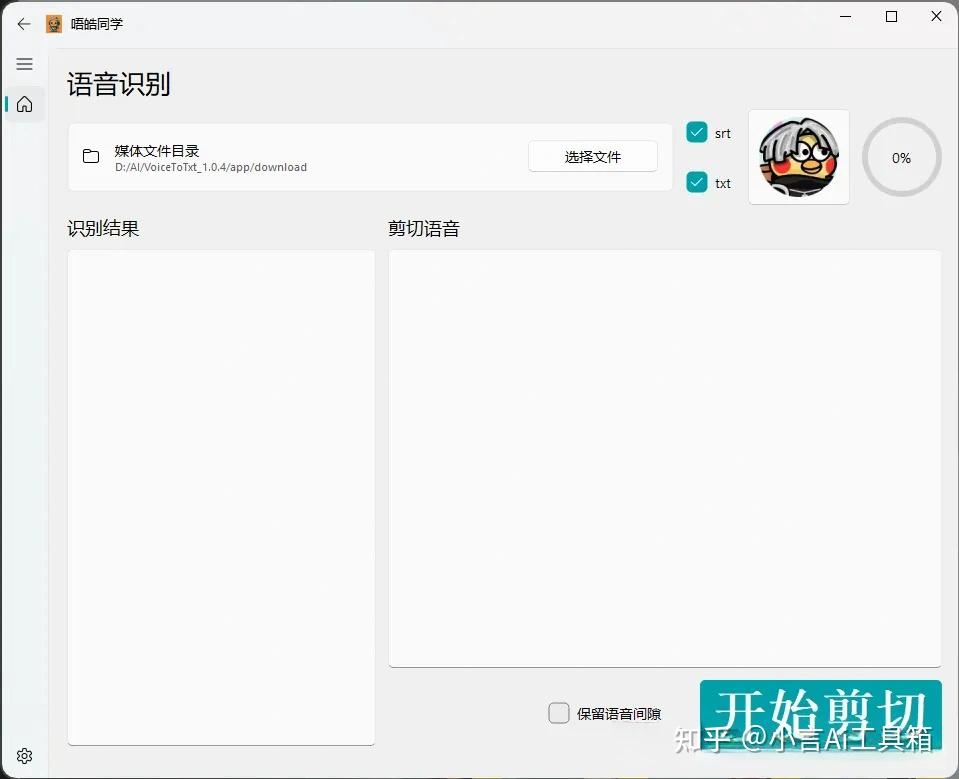The width and height of the screenshot is (959, 779).
Task: Uncheck the txt output checkbox
Action: [697, 182]
